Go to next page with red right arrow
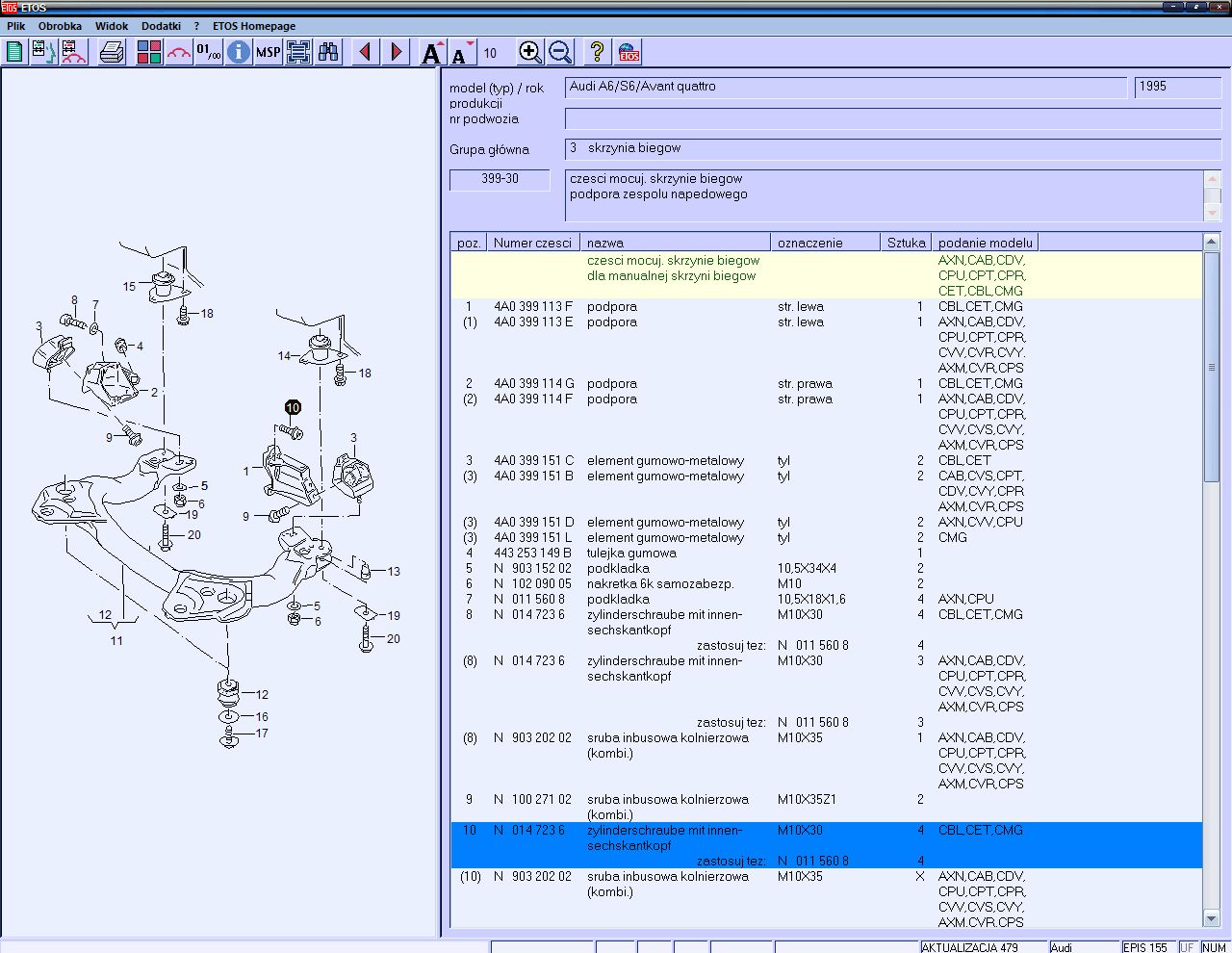Screen dimensions: 1232x953 pyautogui.click(x=396, y=52)
